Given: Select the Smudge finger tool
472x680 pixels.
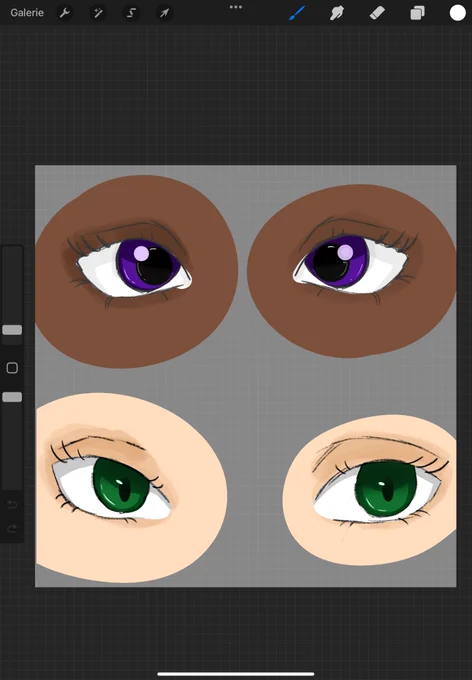Looking at the screenshot, I should click(337, 13).
